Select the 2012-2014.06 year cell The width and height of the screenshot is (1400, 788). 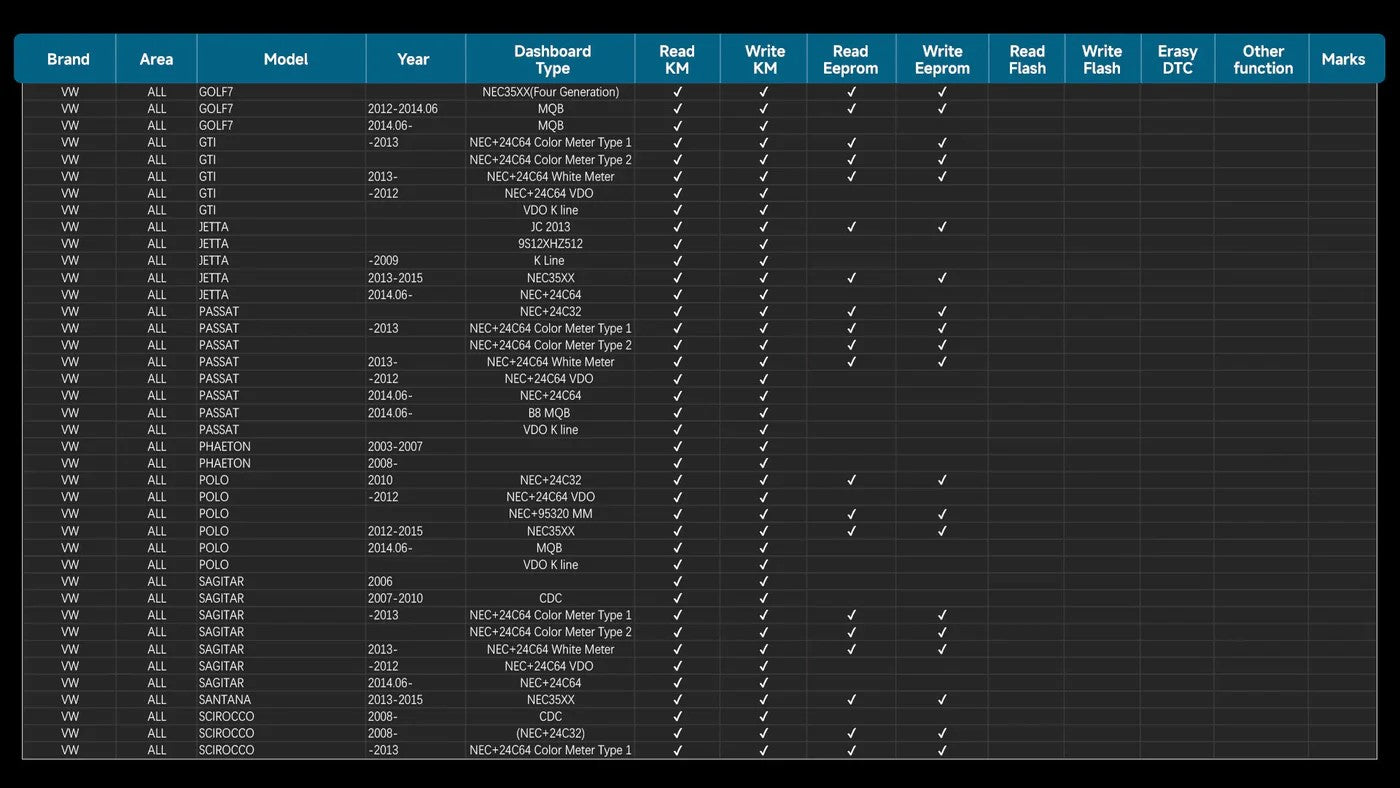pyautogui.click(x=402, y=109)
